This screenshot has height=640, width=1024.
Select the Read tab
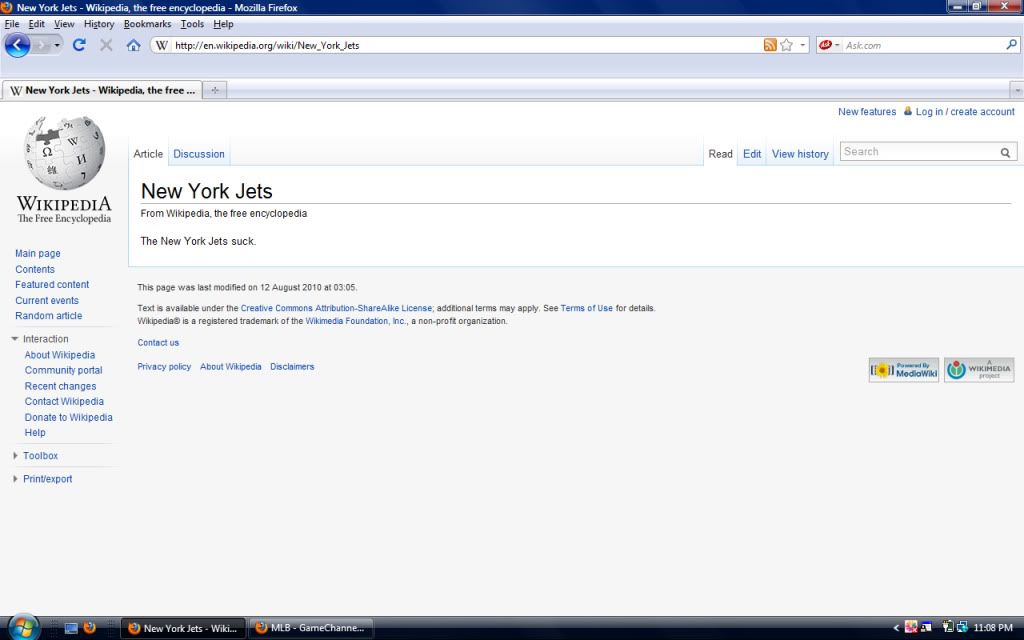720,154
